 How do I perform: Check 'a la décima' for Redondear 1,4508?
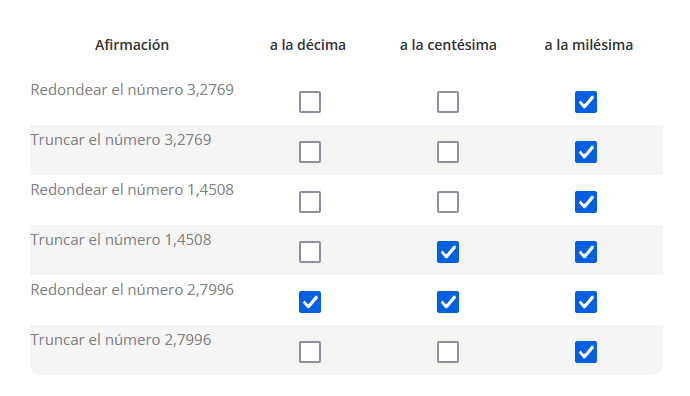[310, 202]
